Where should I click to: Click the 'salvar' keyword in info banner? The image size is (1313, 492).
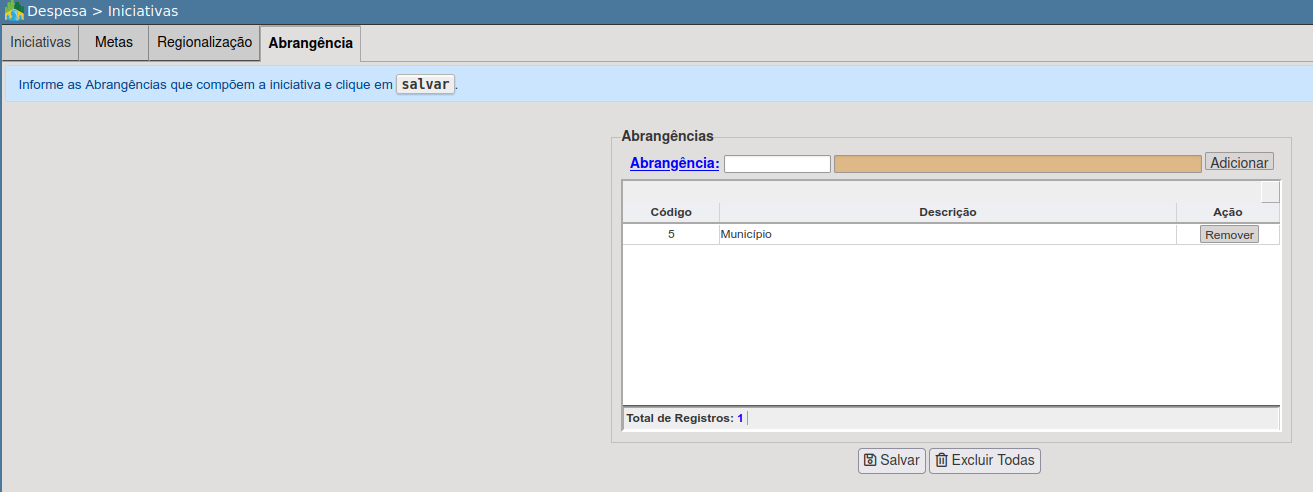[x=425, y=84]
